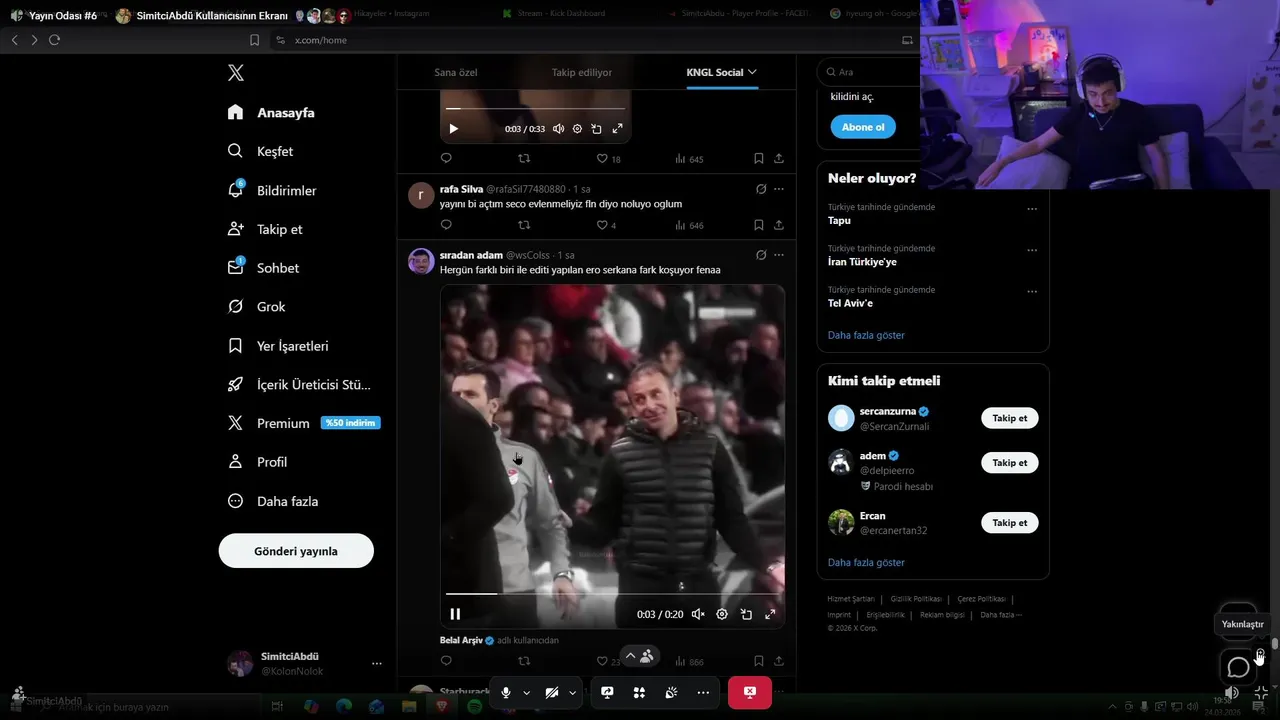
Task: Go to Anasayfa in the sidebar
Action: click(x=271, y=112)
